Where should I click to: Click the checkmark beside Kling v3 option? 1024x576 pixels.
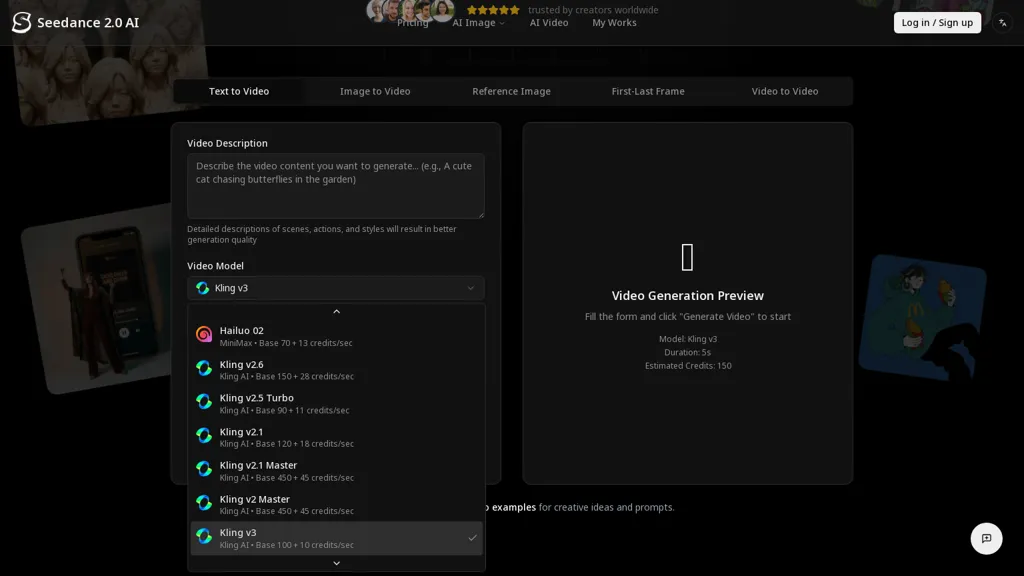pos(472,537)
